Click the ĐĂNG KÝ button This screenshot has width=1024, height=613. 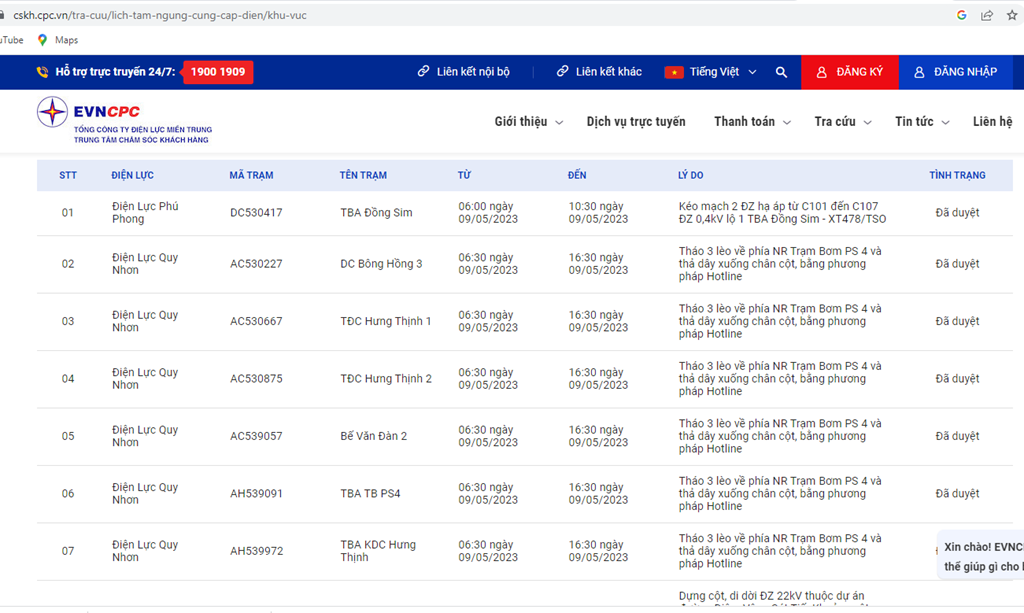tap(850, 72)
